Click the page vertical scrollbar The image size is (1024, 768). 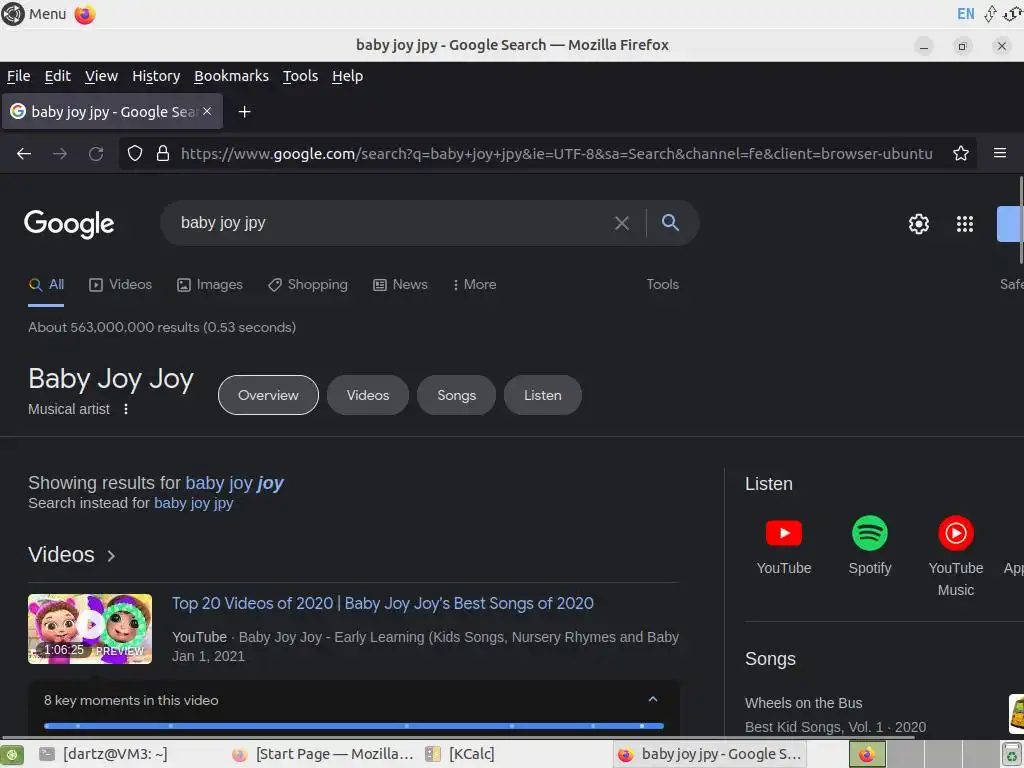pyautogui.click(x=1021, y=221)
